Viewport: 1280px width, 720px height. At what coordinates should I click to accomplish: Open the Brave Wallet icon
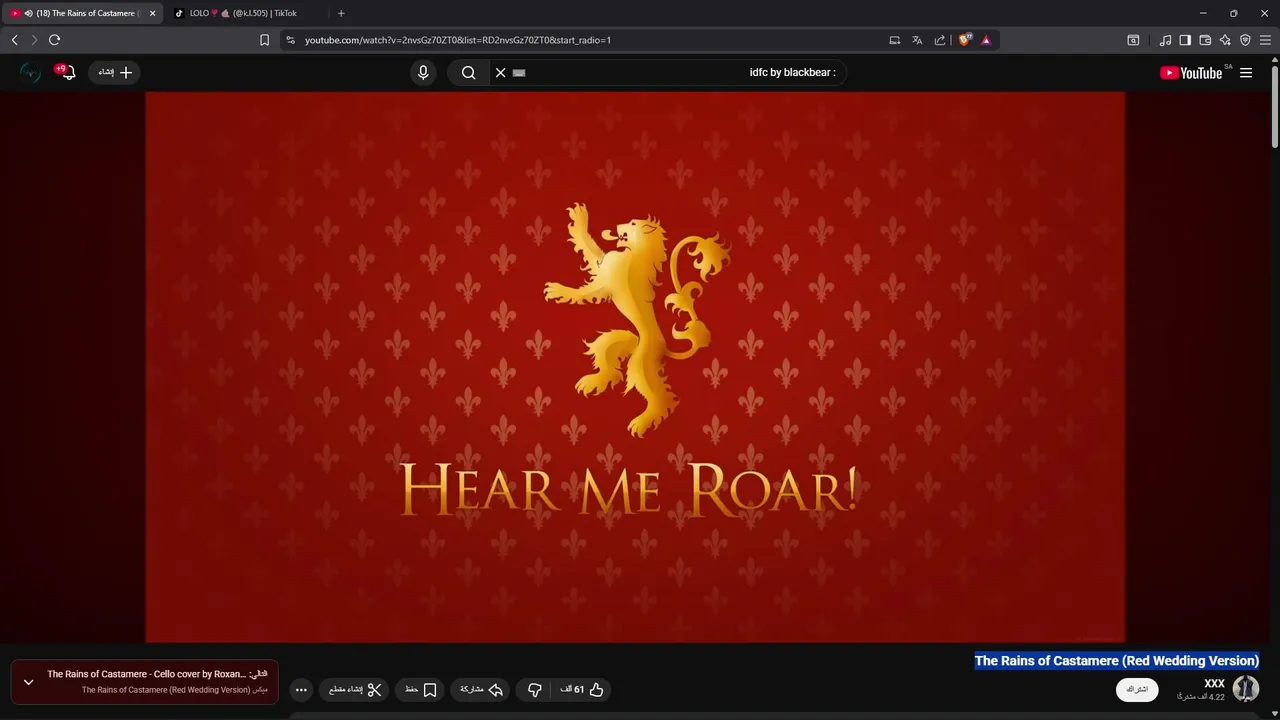[x=1205, y=40]
